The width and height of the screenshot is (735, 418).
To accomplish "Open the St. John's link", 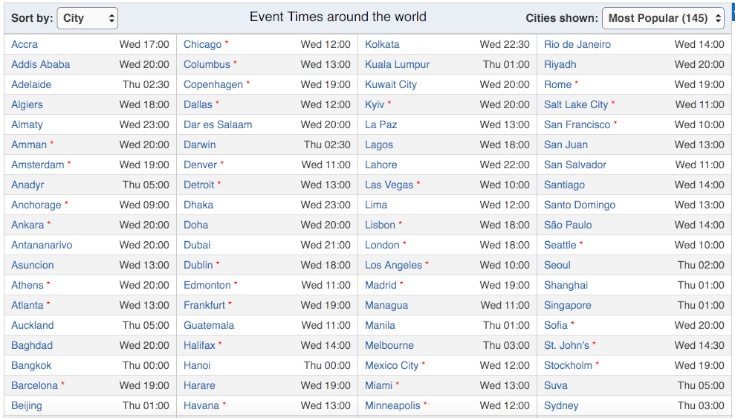I will pyautogui.click(x=566, y=345).
